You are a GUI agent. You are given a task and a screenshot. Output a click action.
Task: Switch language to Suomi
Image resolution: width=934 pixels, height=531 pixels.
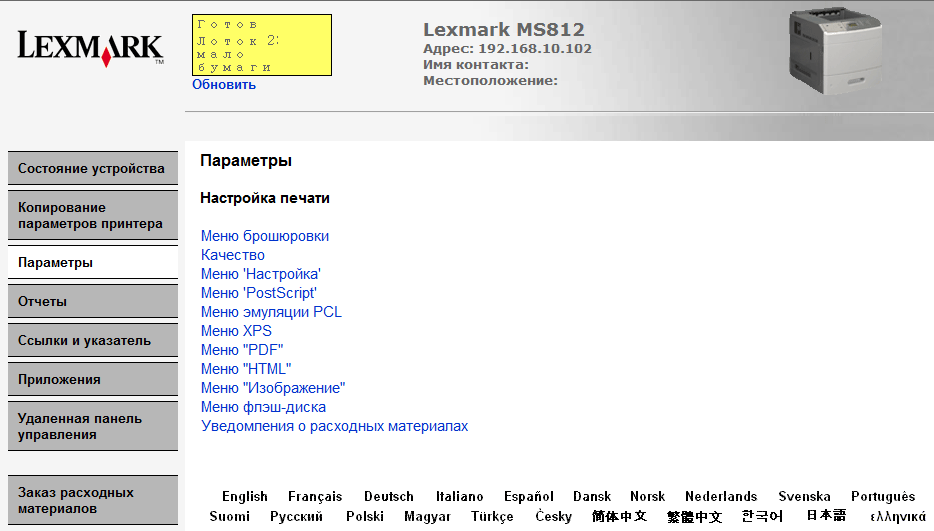(229, 516)
